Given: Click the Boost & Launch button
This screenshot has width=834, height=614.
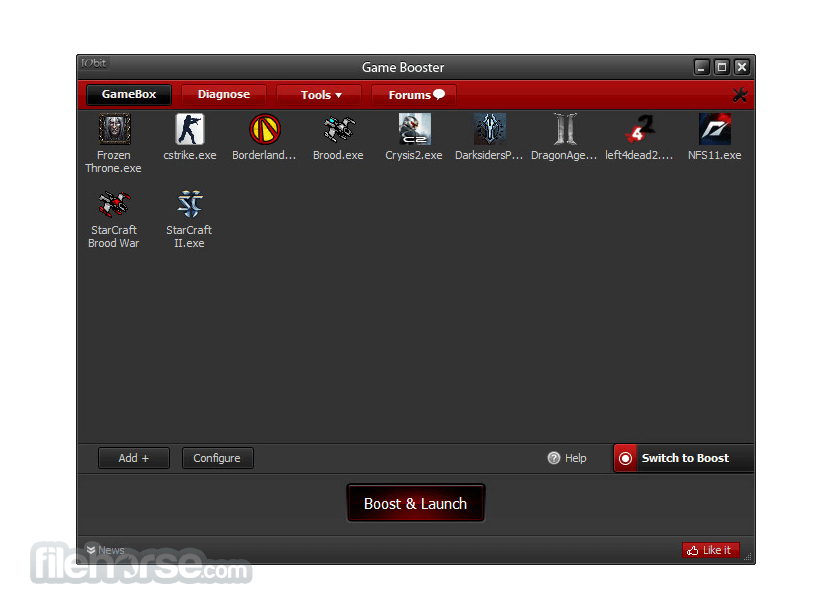Looking at the screenshot, I should tap(415, 503).
